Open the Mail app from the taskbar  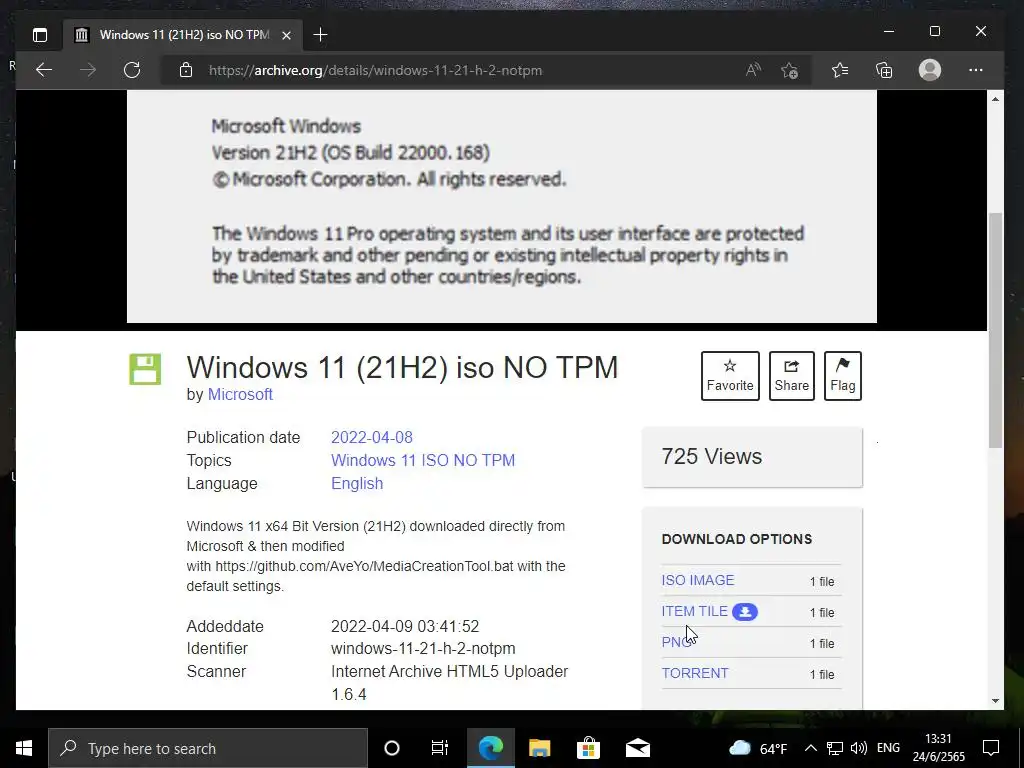click(637, 748)
